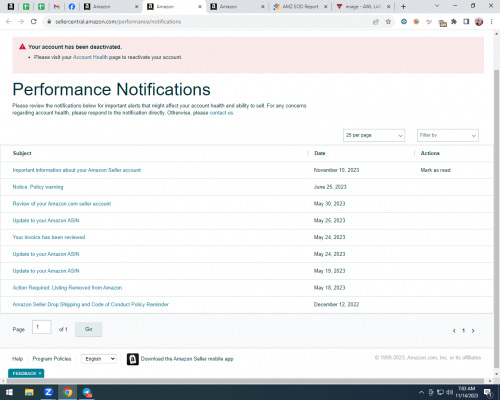Viewport: 500px width, 400px height.
Task: Open the tab search chevron
Action: point(437,6)
